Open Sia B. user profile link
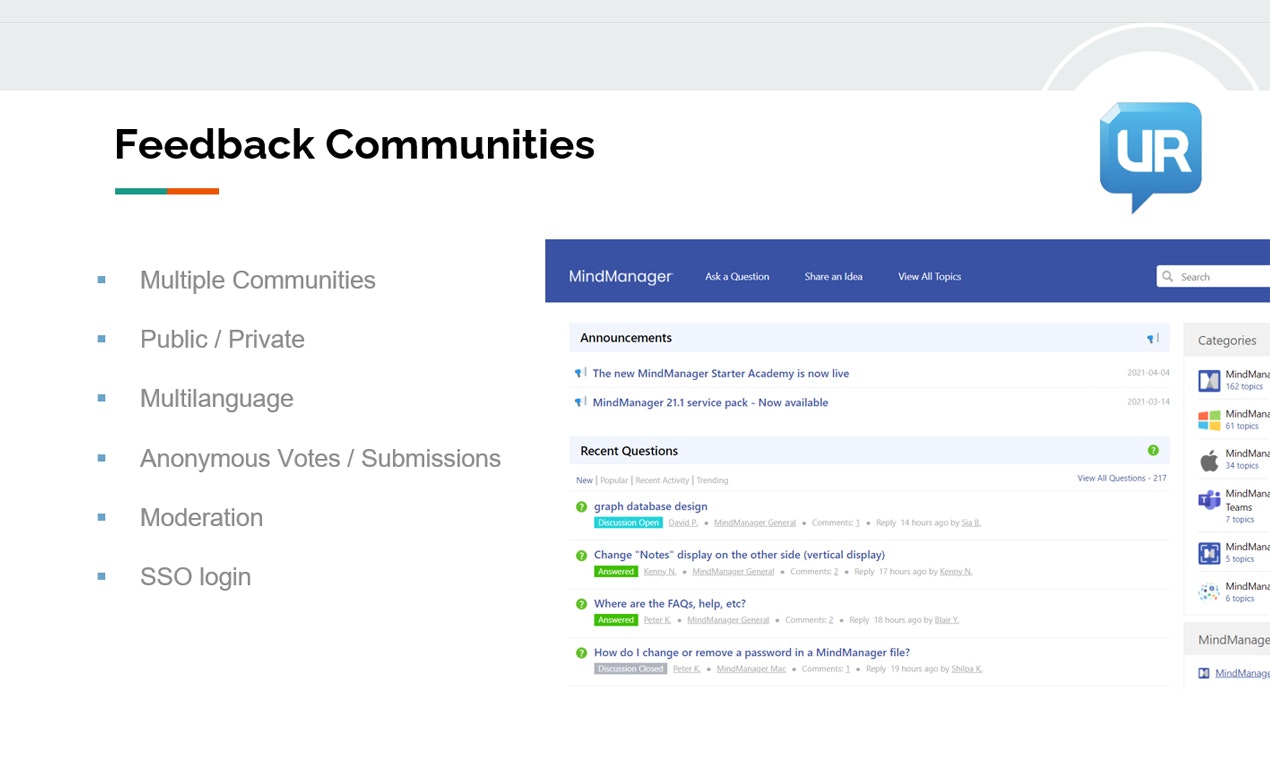The height and width of the screenshot is (760, 1270). click(x=971, y=523)
